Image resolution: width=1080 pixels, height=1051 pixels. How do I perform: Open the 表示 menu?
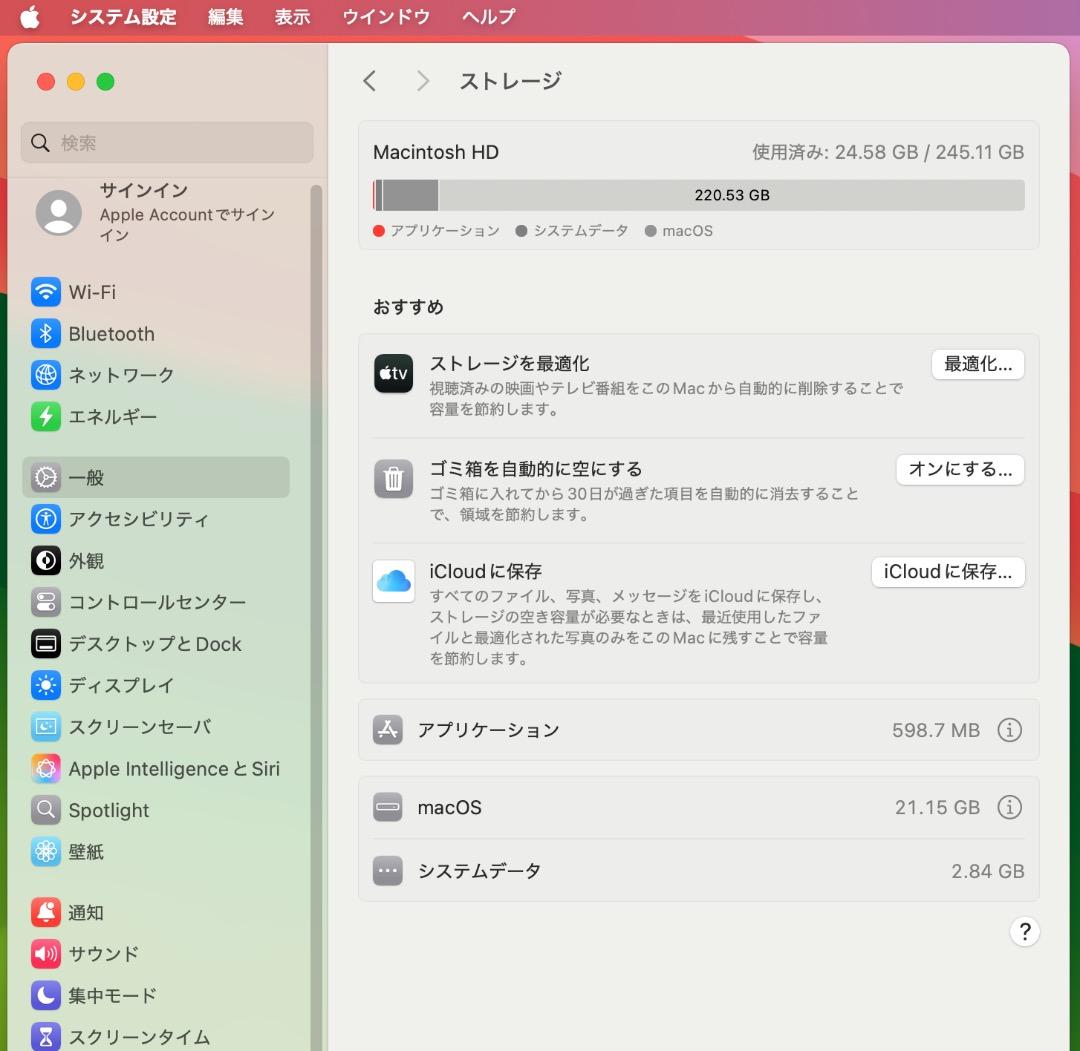(292, 16)
